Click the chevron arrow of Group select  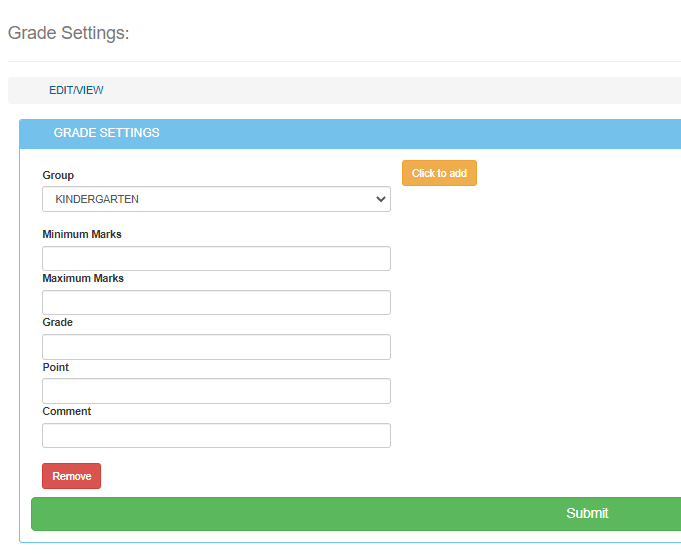point(380,199)
